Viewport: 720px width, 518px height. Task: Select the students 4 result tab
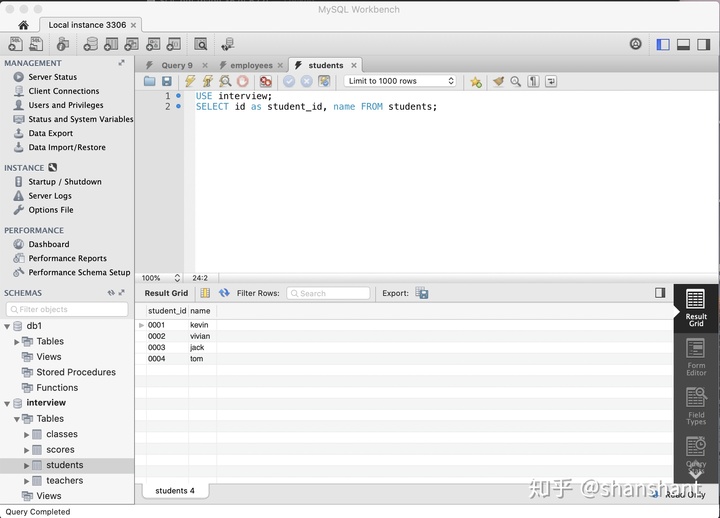tap(175, 490)
